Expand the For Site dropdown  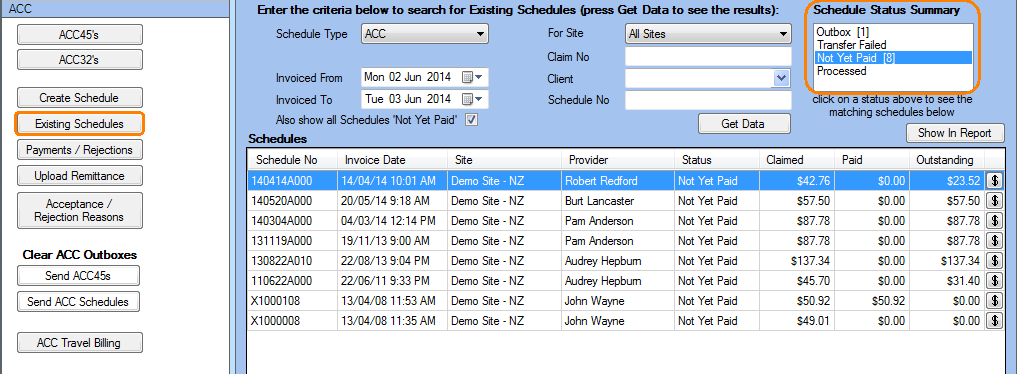[708, 34]
